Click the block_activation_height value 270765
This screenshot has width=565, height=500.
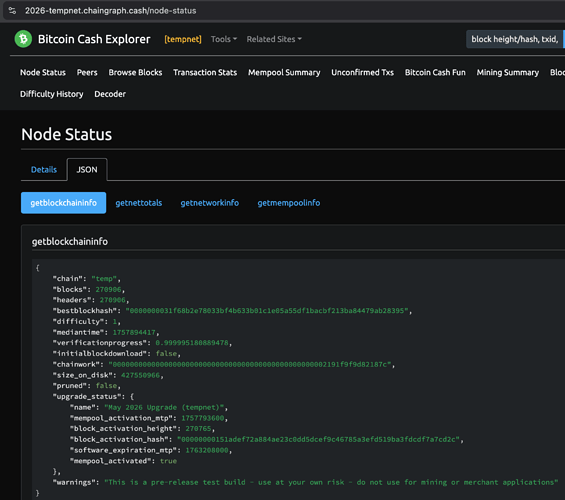pos(198,428)
